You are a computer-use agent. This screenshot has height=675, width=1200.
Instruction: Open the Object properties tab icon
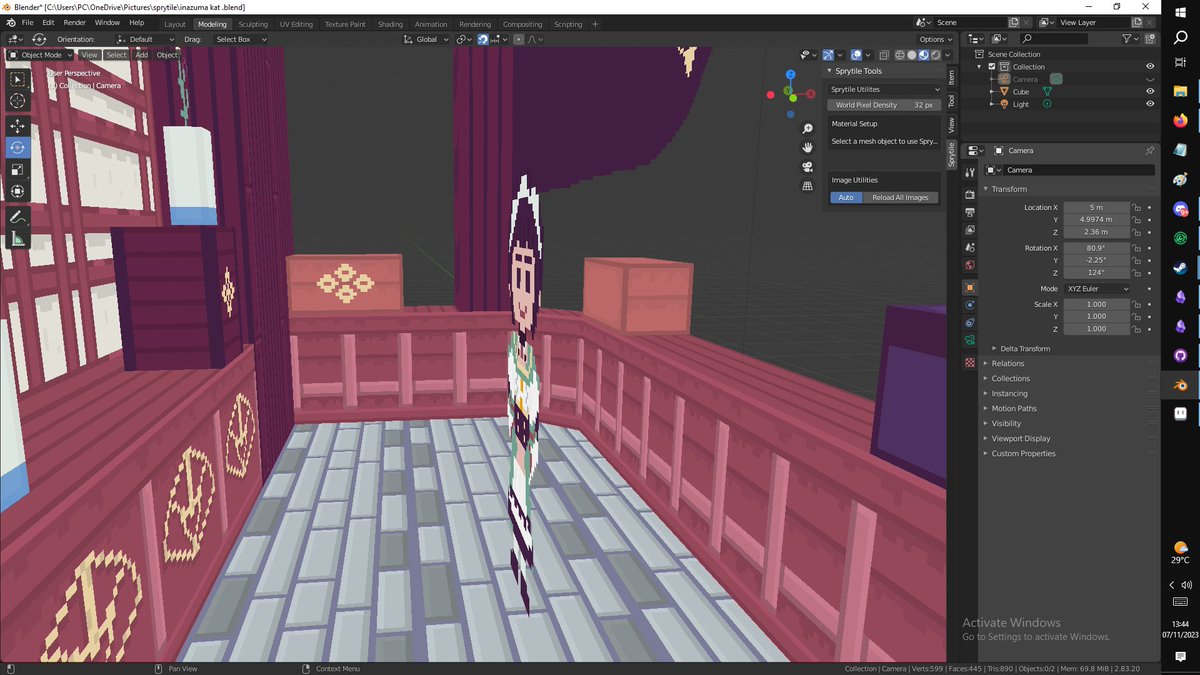pos(969,287)
